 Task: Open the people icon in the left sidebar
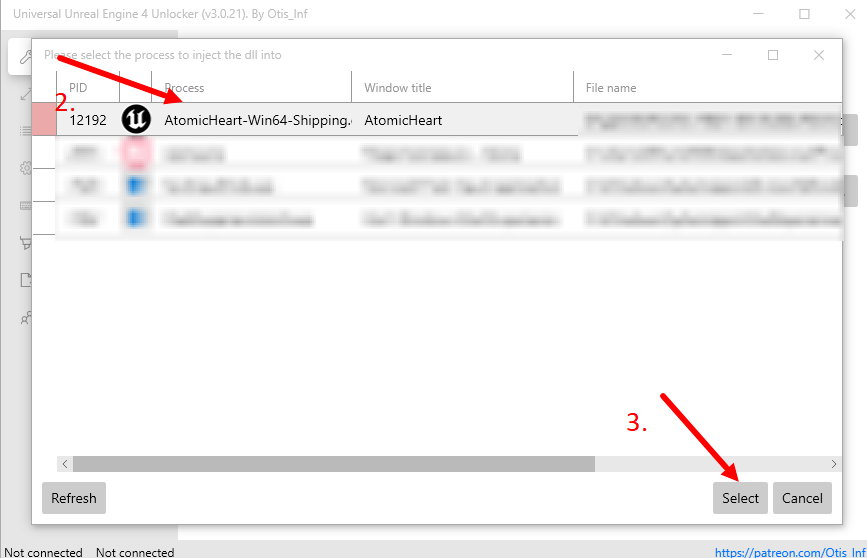tap(25, 318)
